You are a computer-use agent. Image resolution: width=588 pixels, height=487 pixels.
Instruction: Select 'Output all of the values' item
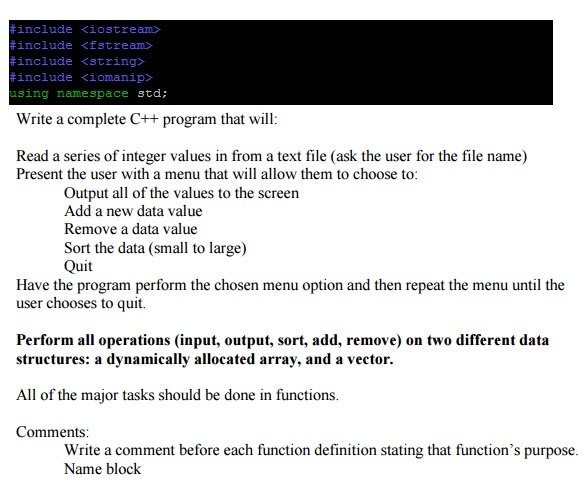182,193
